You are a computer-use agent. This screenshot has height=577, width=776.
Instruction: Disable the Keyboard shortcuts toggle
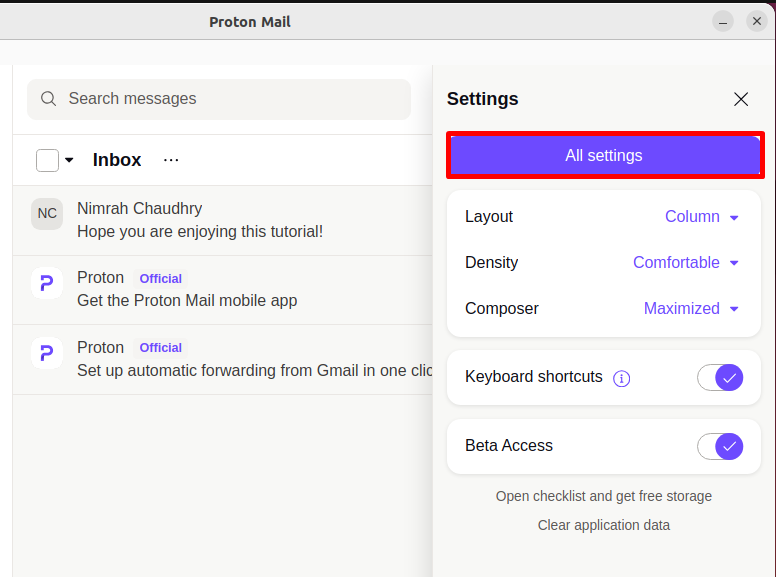[x=720, y=377]
